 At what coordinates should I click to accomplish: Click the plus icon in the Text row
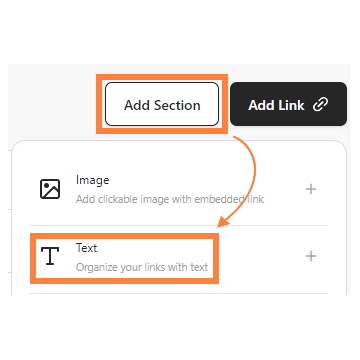point(311,256)
